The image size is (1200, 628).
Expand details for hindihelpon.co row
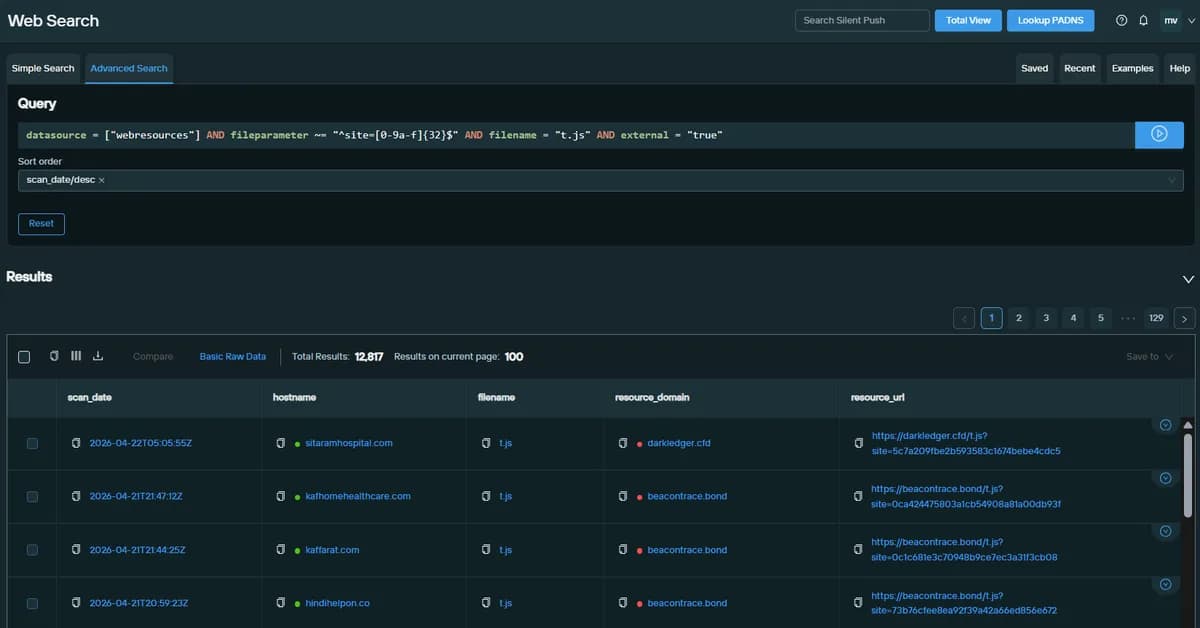[x=1165, y=584]
